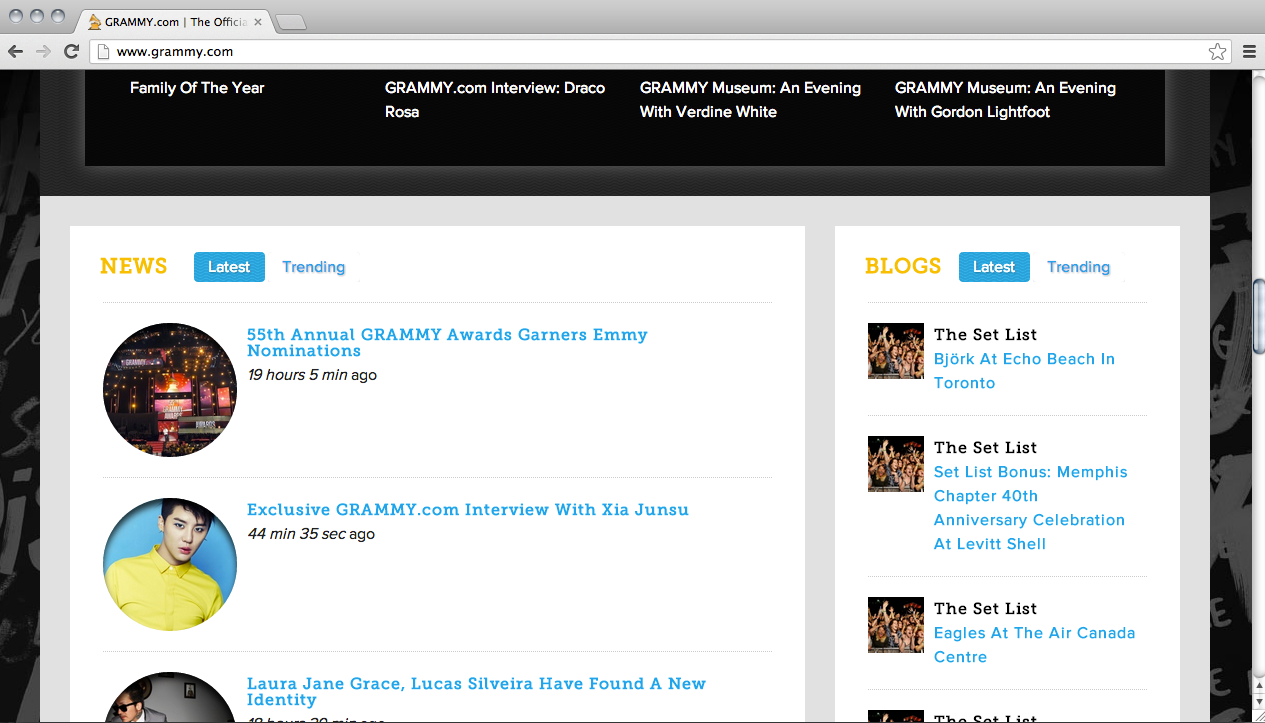Keep NEWS filter set to Latest
This screenshot has width=1265, height=723.
point(229,267)
